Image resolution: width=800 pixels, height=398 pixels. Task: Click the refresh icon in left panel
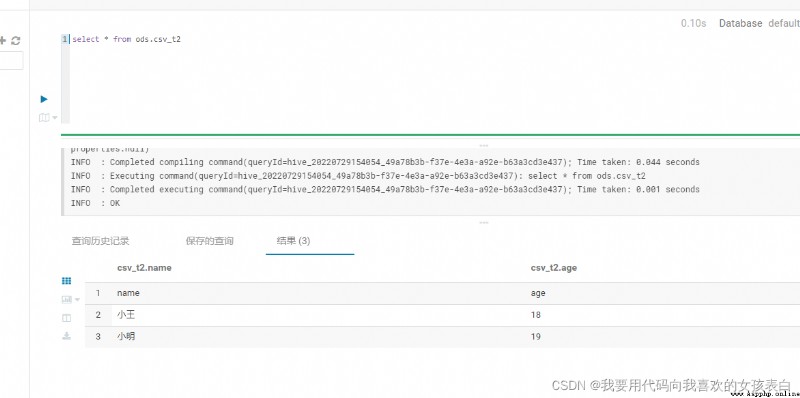click(16, 40)
